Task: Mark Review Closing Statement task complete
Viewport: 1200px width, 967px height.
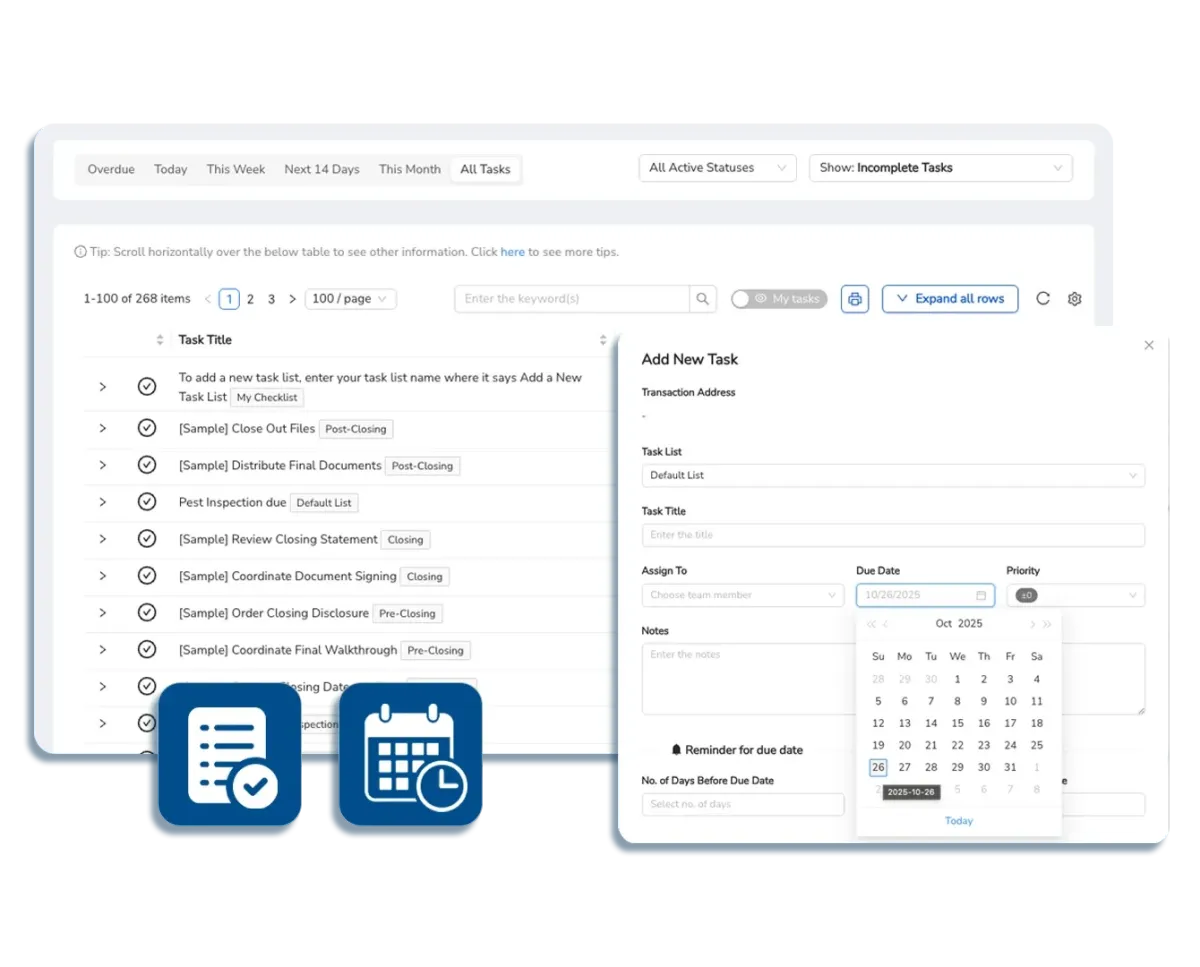Action: click(147, 539)
